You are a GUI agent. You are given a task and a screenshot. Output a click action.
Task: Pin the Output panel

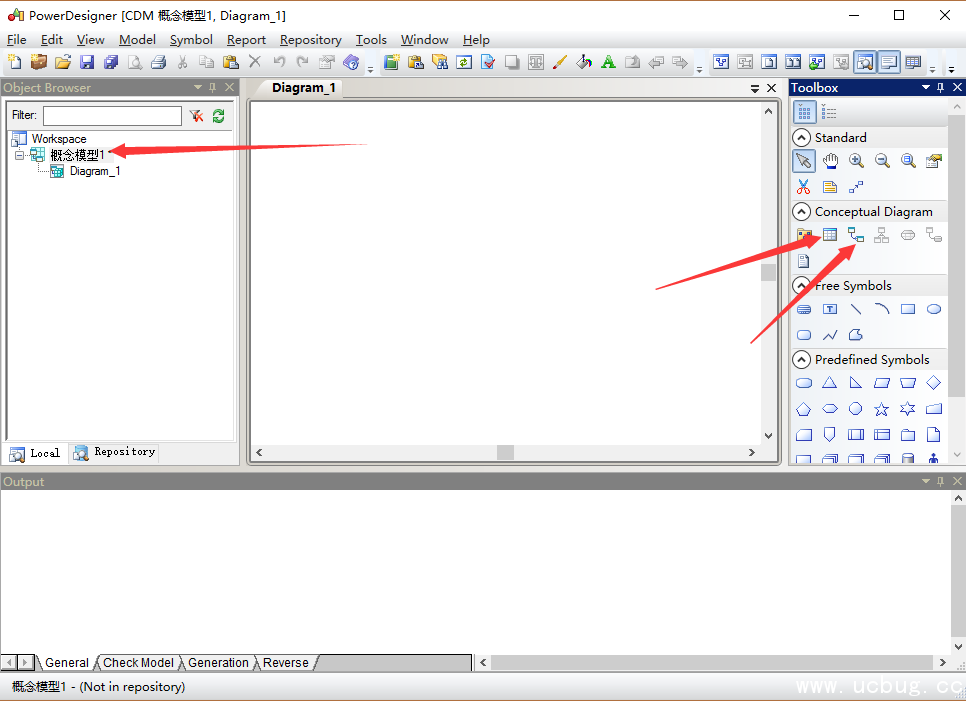[940, 481]
